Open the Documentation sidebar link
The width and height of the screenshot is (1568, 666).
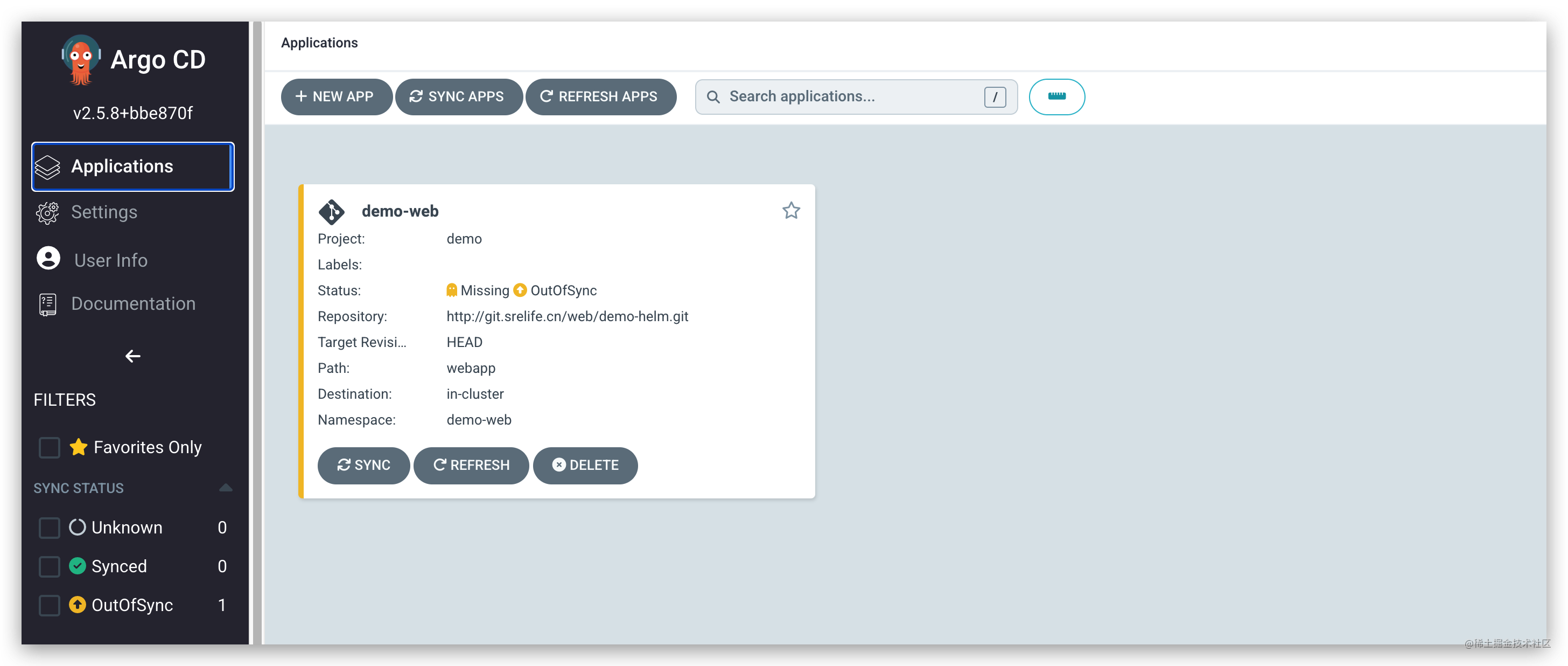132,303
